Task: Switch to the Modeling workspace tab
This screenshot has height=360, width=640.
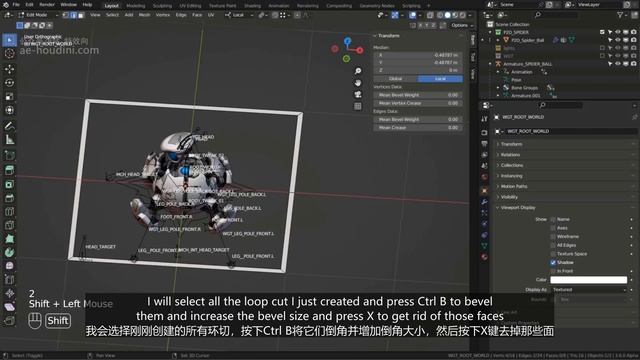Action: [x=136, y=6]
